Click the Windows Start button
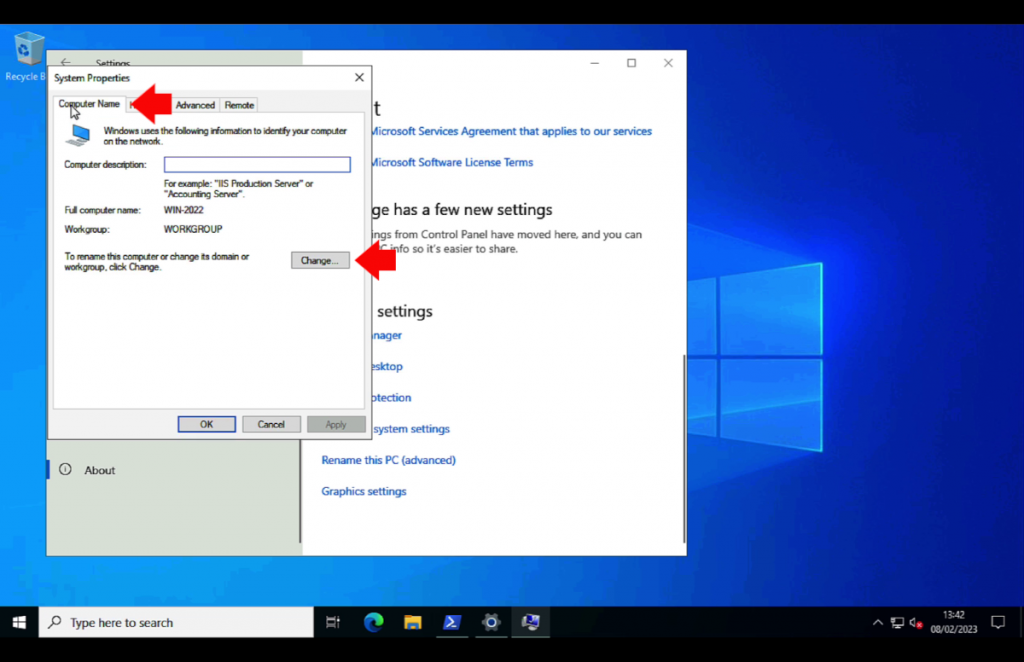 coord(18,622)
